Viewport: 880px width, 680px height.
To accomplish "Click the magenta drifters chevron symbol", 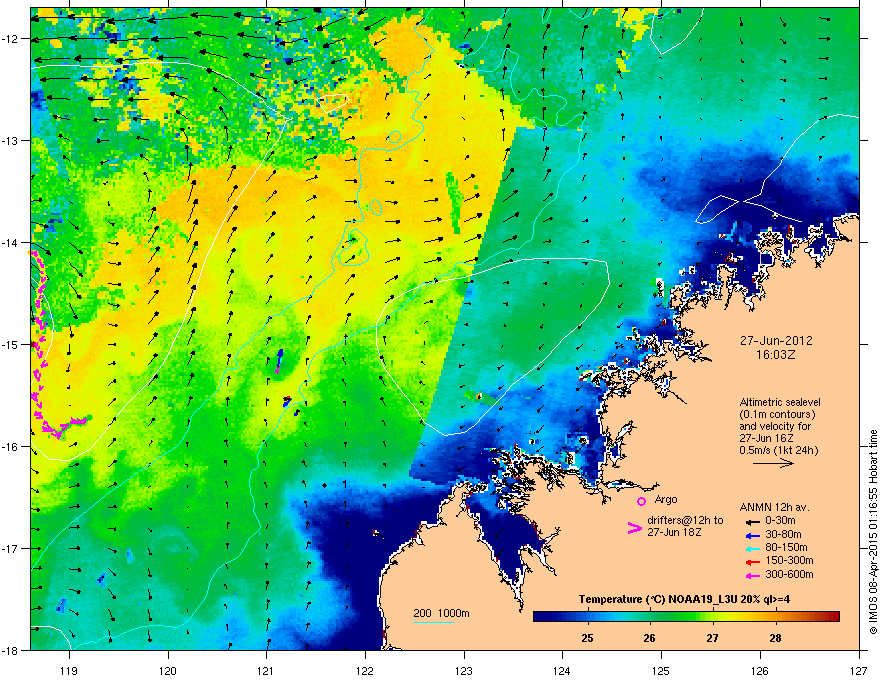I will (634, 528).
